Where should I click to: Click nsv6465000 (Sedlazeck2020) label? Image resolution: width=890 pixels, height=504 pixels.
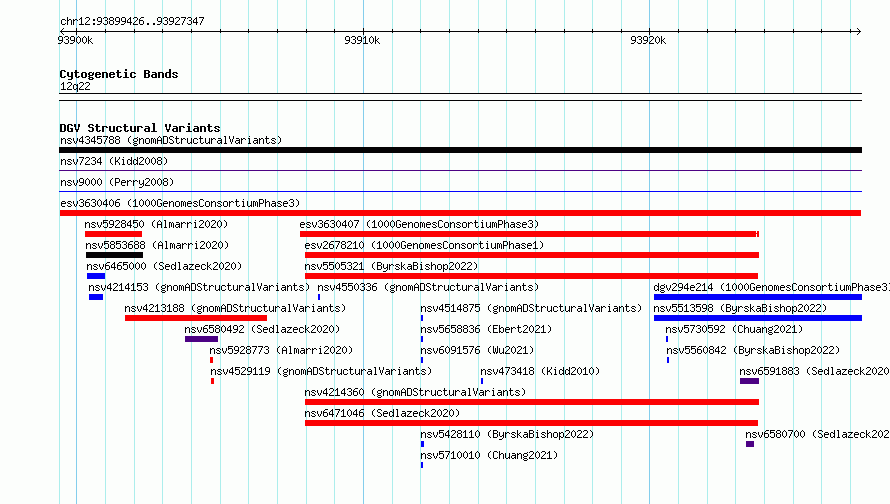click(x=164, y=266)
